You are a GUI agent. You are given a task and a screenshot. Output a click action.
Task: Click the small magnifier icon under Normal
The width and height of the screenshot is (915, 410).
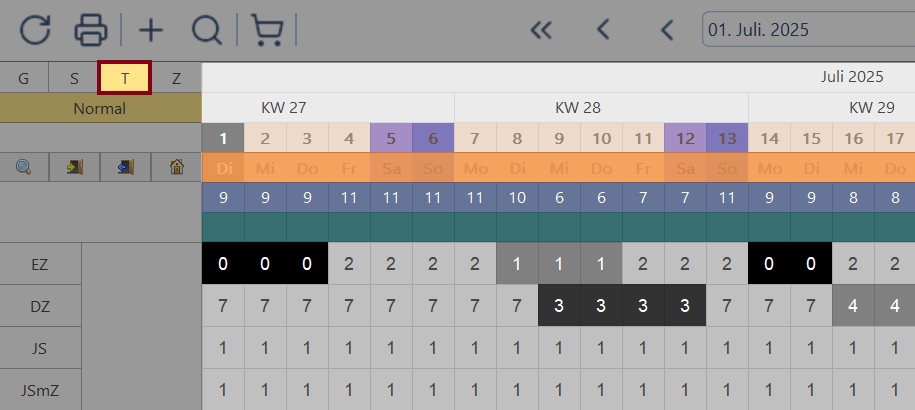25,167
